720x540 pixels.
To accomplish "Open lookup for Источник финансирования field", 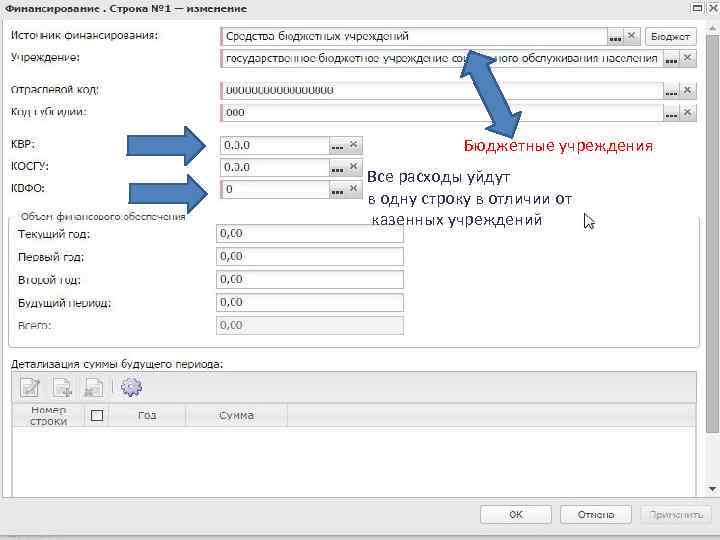I will (615, 36).
